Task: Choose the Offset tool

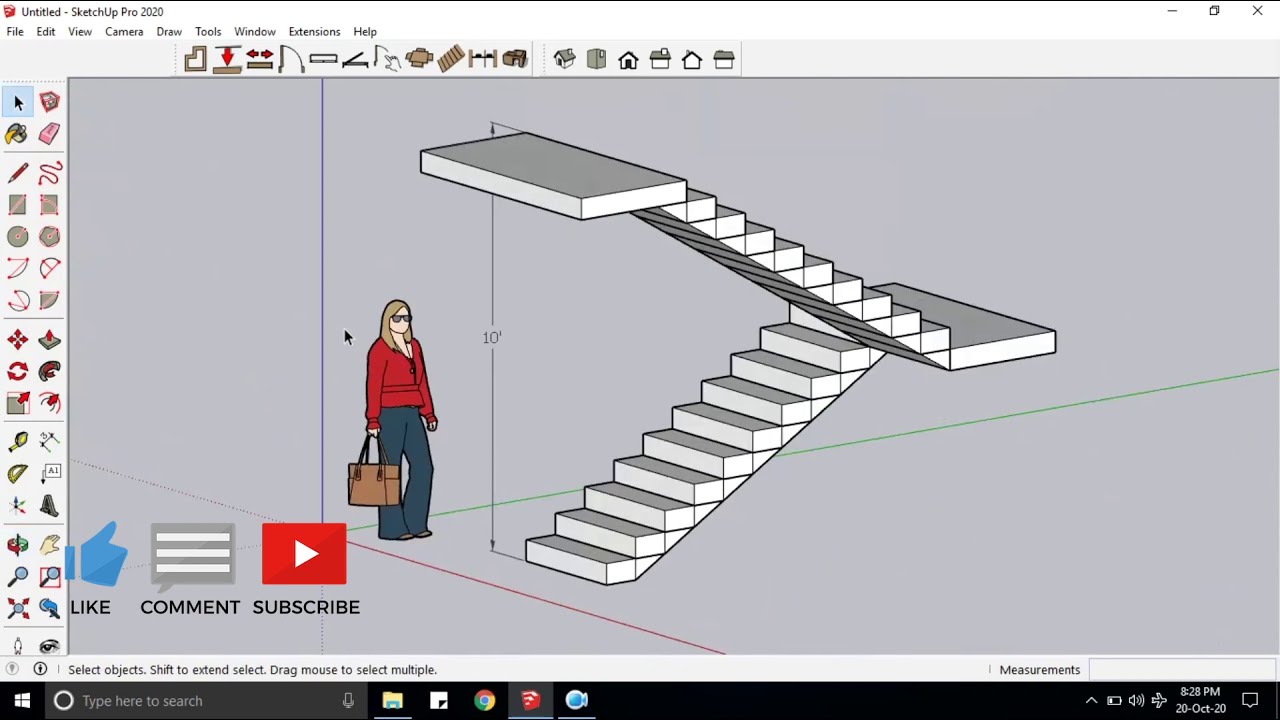Action: point(50,403)
